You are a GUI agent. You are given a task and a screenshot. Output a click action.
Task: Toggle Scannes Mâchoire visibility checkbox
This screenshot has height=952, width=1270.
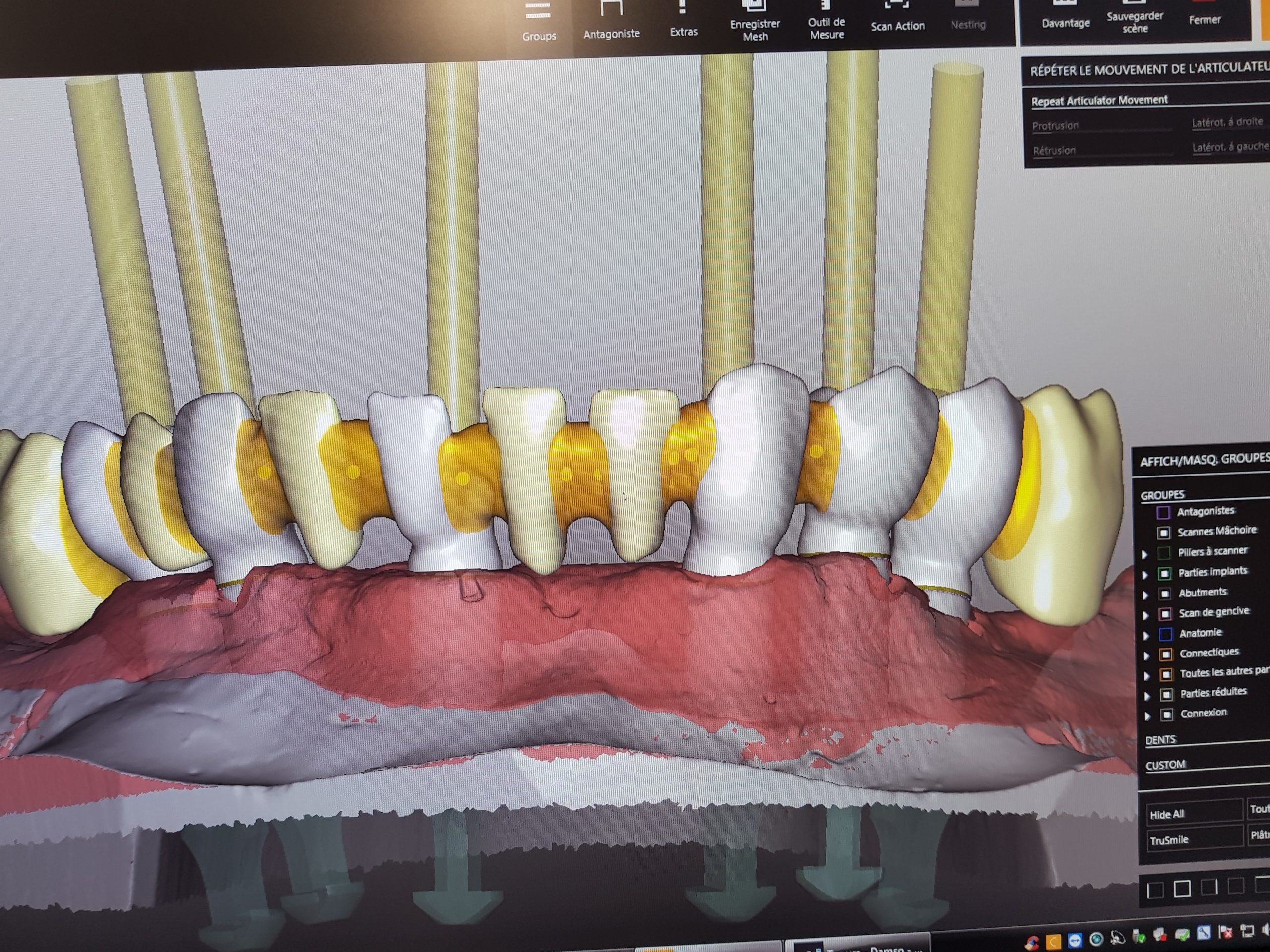coord(1164,533)
